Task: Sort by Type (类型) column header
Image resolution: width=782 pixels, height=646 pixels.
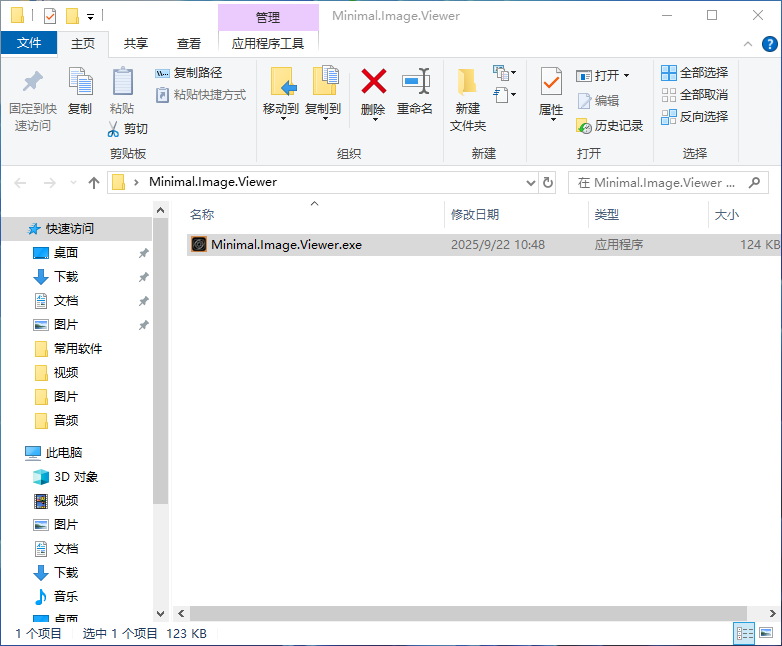Action: (648, 215)
